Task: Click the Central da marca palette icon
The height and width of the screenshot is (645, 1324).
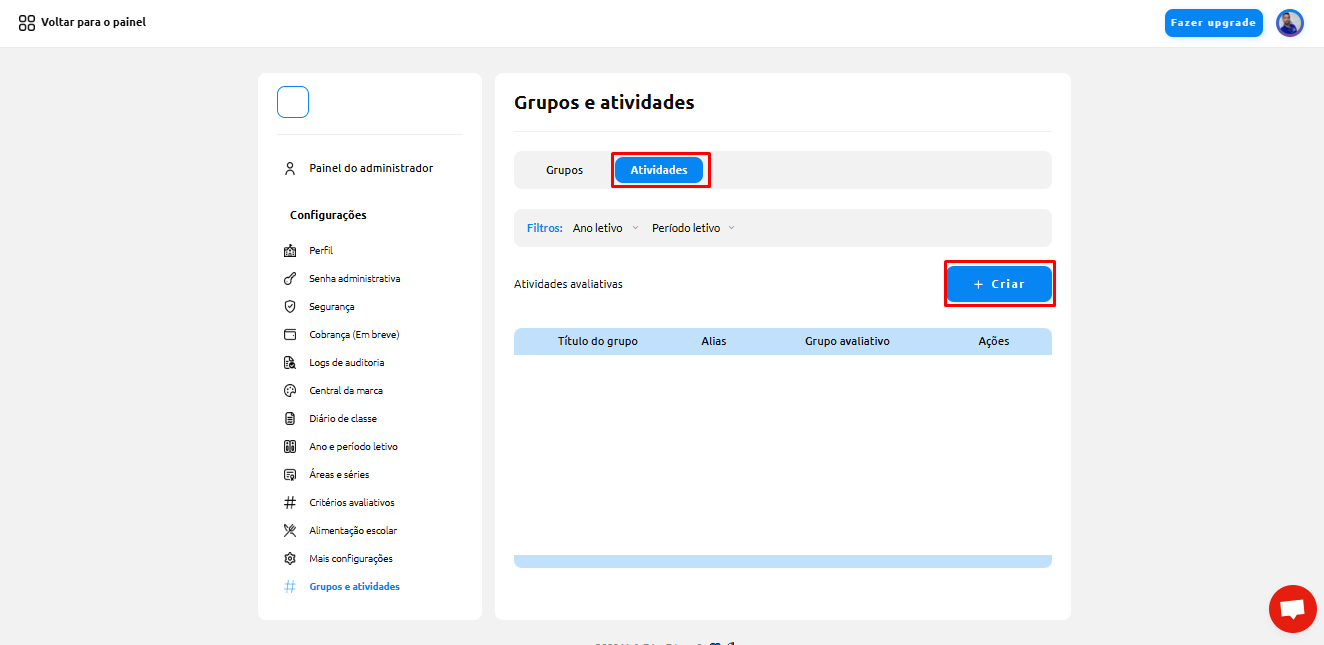Action: pyautogui.click(x=290, y=391)
